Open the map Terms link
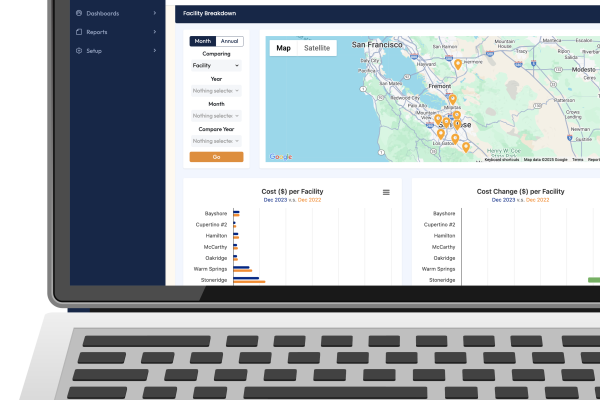Screen dimensions: 600x400 tap(578, 159)
